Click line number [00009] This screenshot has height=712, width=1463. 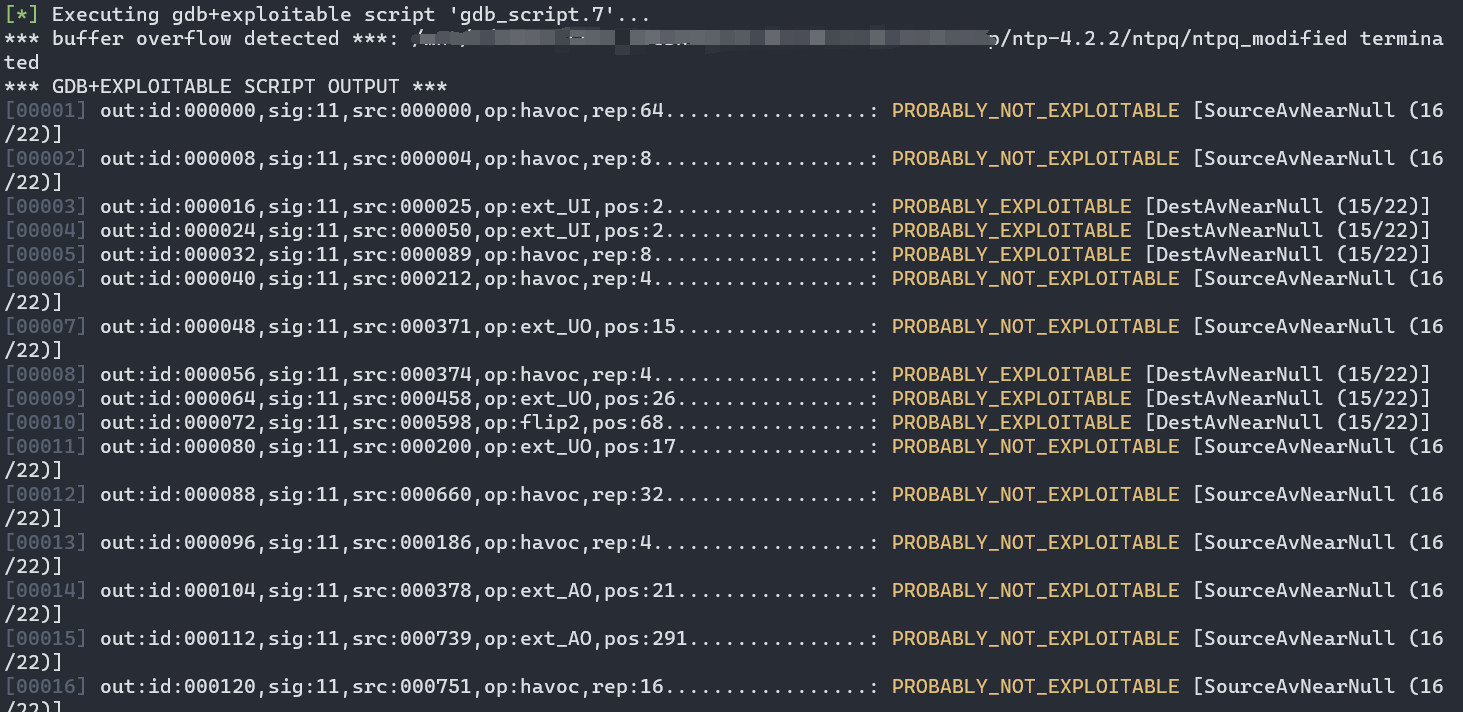(x=46, y=399)
